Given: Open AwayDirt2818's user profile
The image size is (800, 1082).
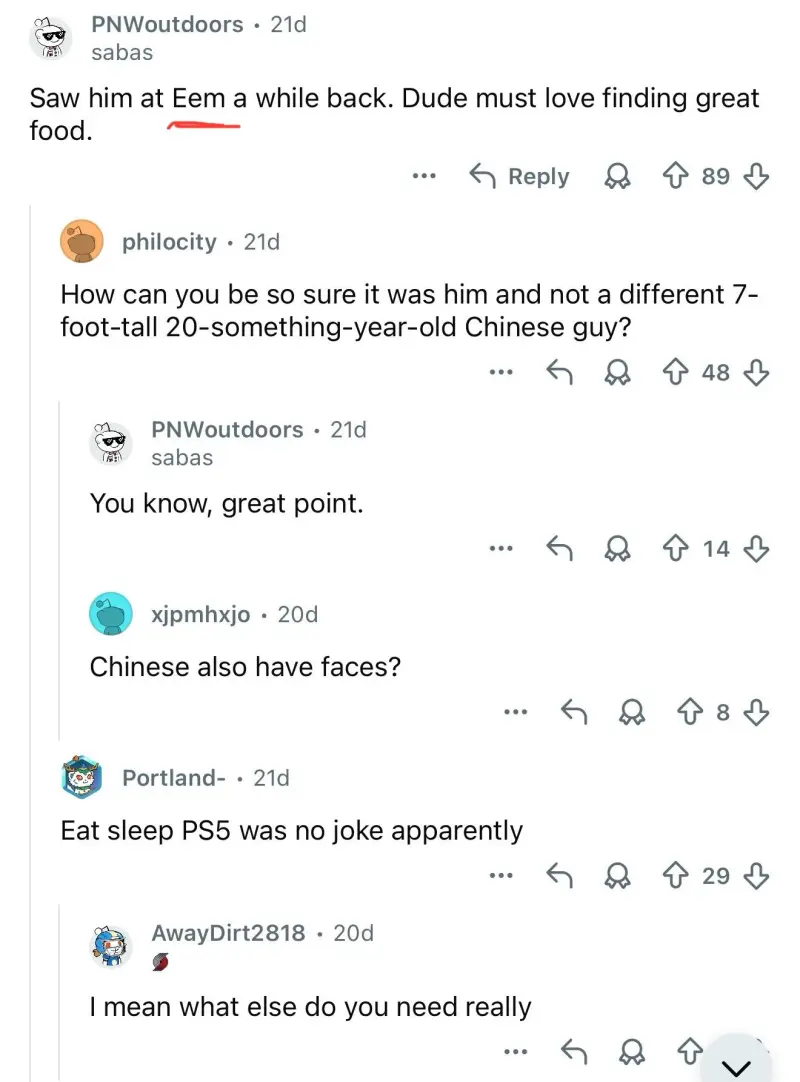Looking at the screenshot, I should point(228,933).
